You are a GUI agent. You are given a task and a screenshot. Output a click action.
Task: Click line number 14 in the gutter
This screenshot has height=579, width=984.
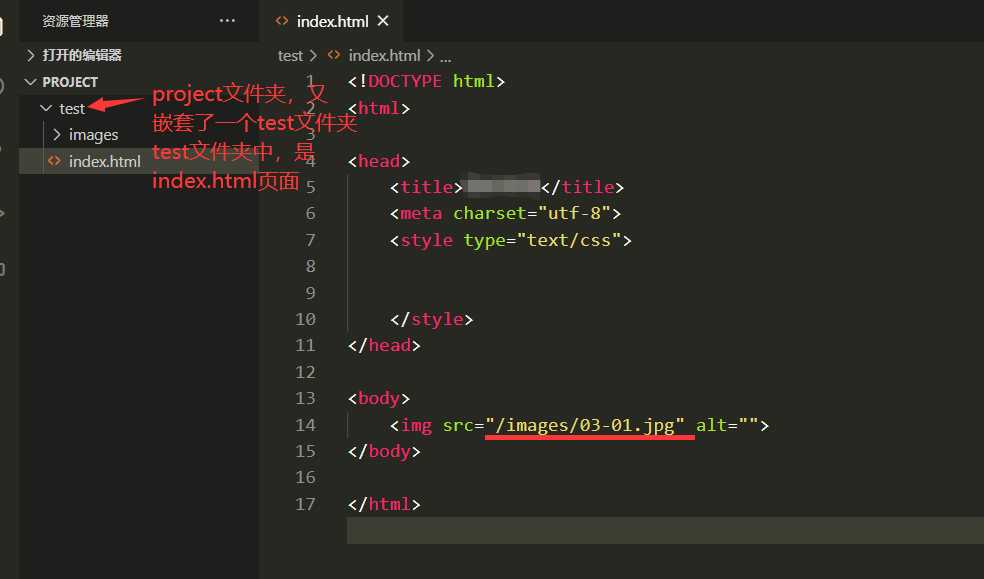[x=305, y=425]
